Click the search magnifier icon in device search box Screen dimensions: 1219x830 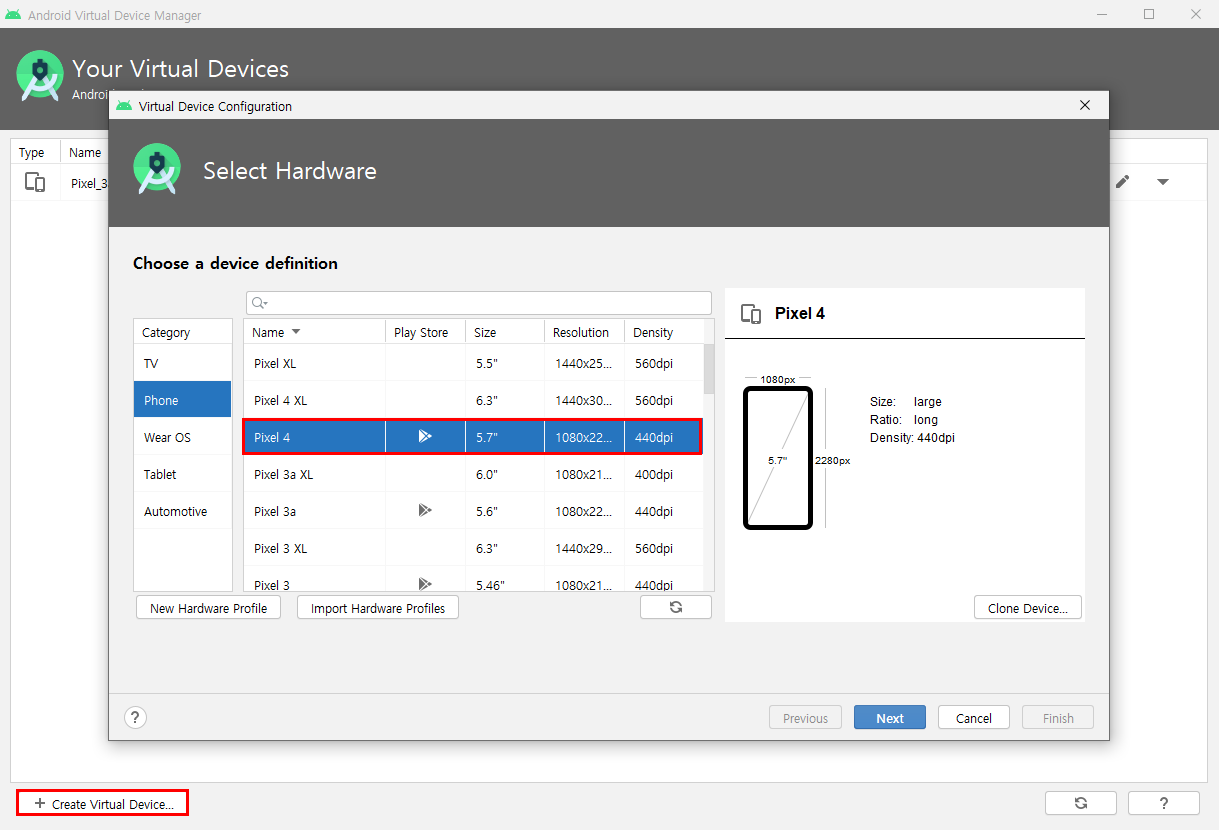point(259,303)
